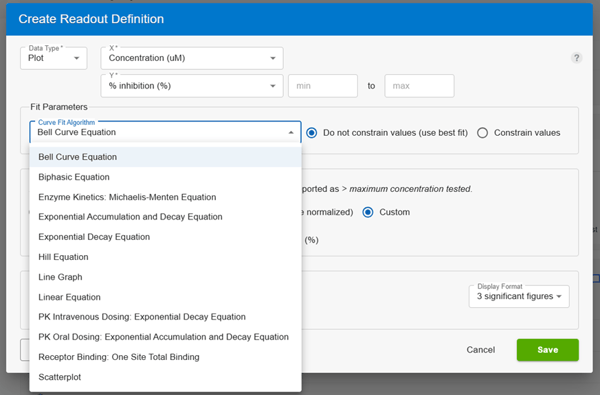The width and height of the screenshot is (600, 395).
Task: Open the Data Type dropdown
Action: point(54,58)
